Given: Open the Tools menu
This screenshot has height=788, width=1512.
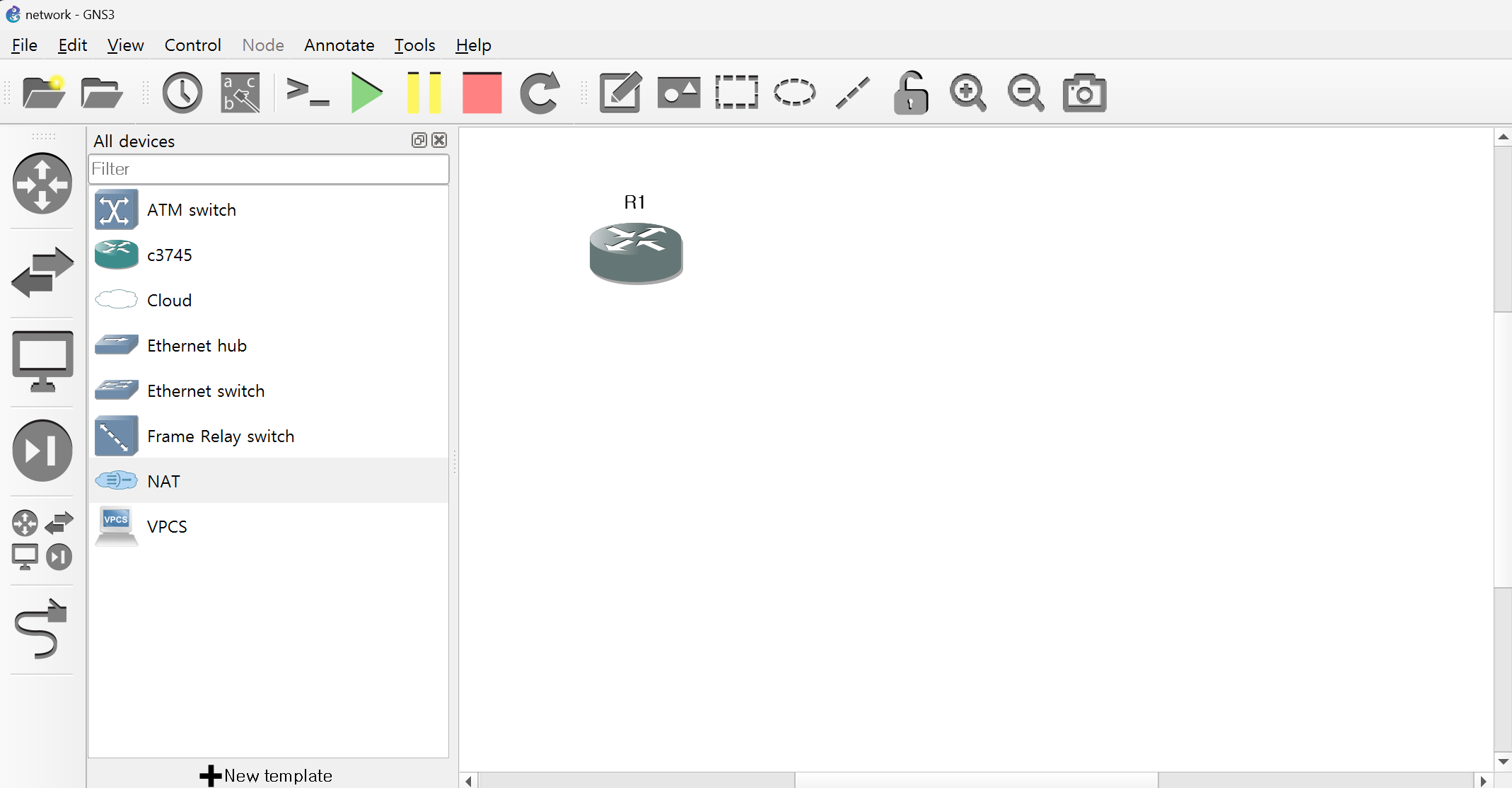Looking at the screenshot, I should [x=414, y=45].
